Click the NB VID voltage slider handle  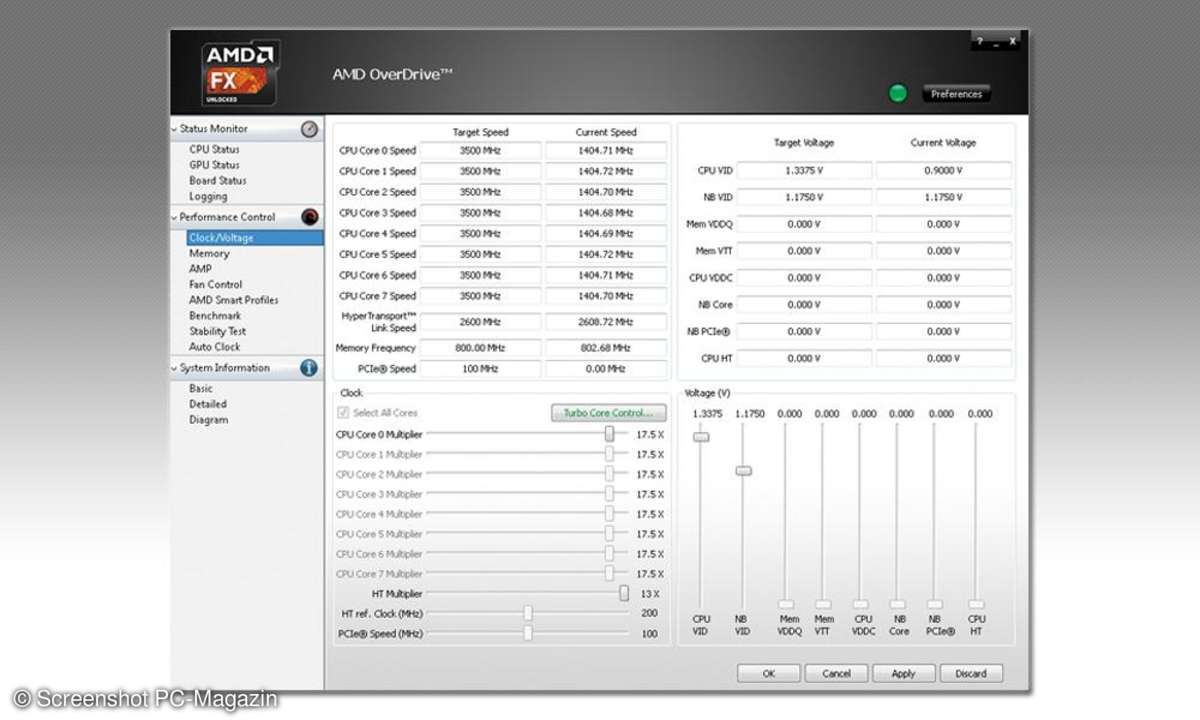[743, 470]
